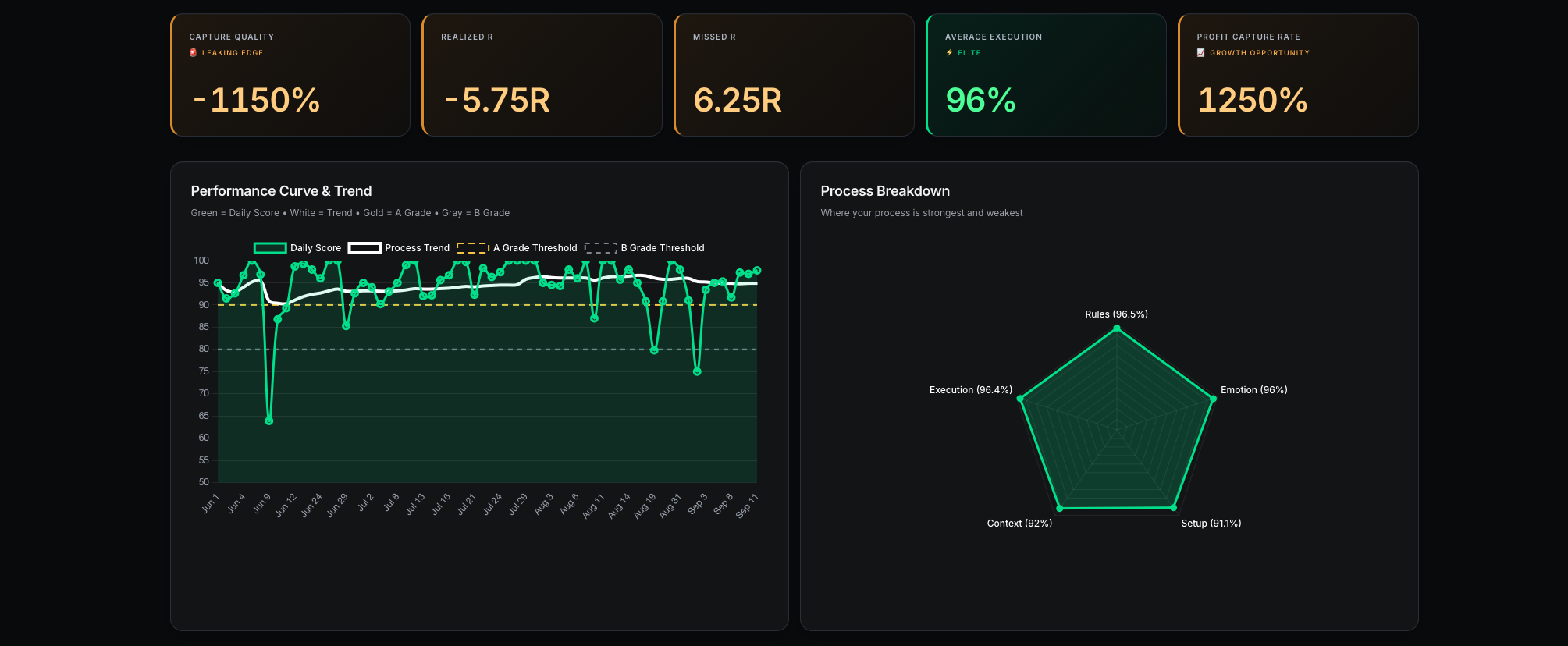Viewport: 1568px width, 646px height.
Task: Click the Rules vertex point on radar
Action: point(1117,328)
